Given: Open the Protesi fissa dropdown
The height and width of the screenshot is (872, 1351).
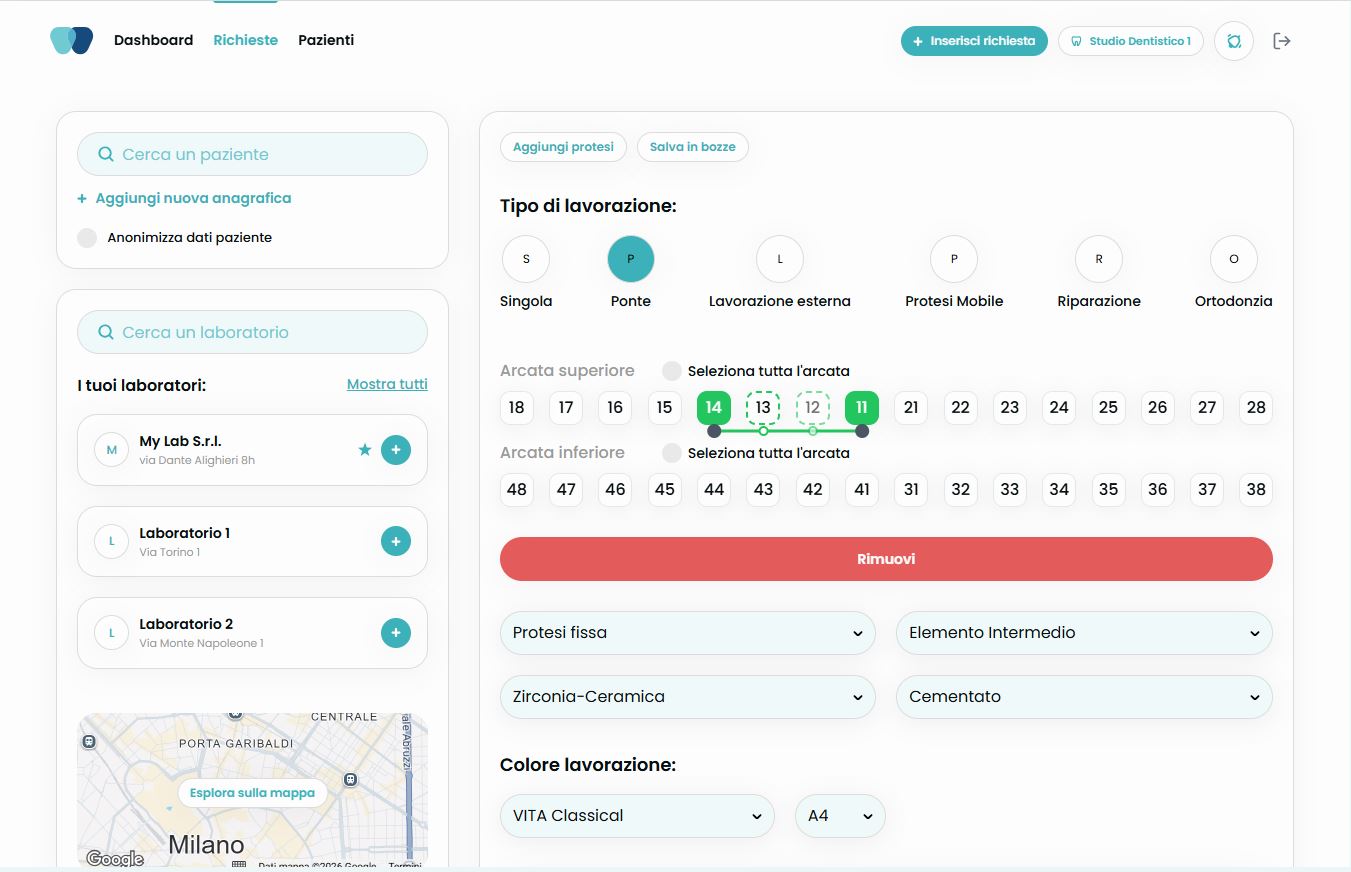Looking at the screenshot, I should click(687, 632).
